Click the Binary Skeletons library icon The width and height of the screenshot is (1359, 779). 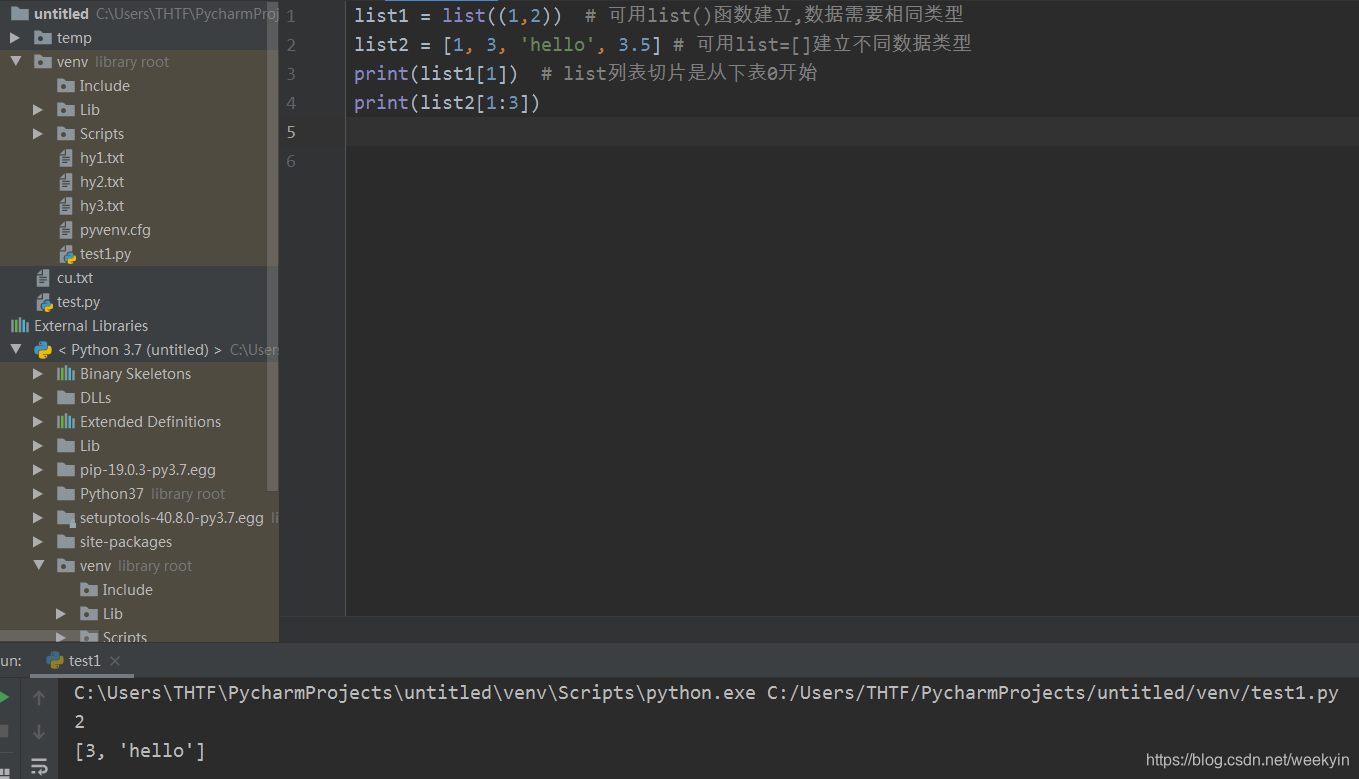[x=66, y=374]
